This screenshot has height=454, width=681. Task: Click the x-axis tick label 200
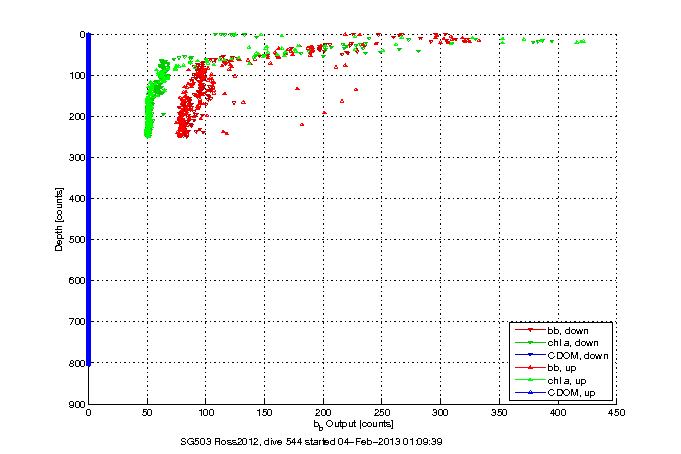coord(323,413)
